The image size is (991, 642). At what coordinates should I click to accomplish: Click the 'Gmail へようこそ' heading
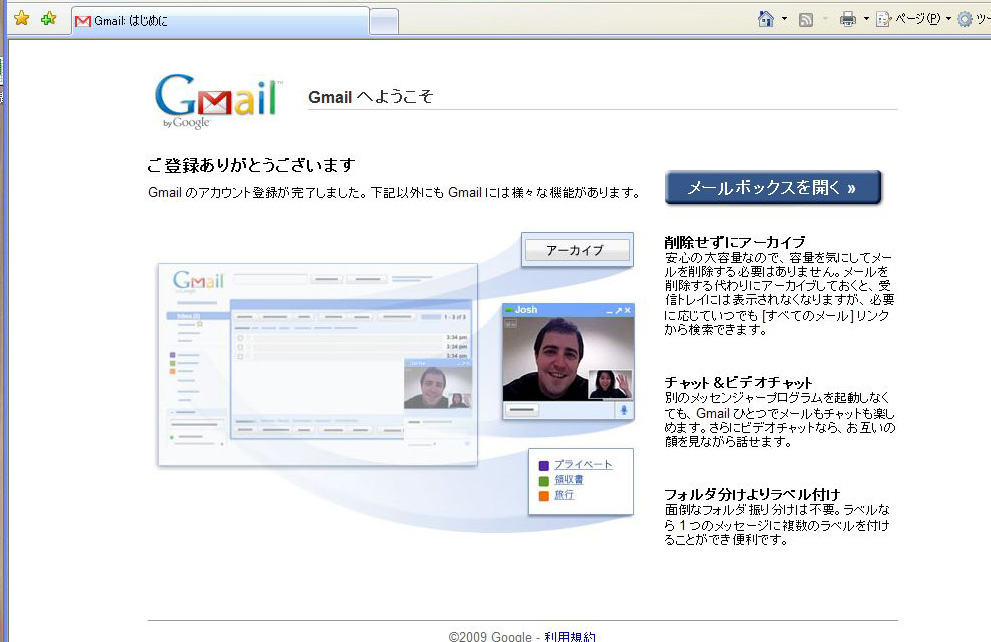[x=370, y=97]
